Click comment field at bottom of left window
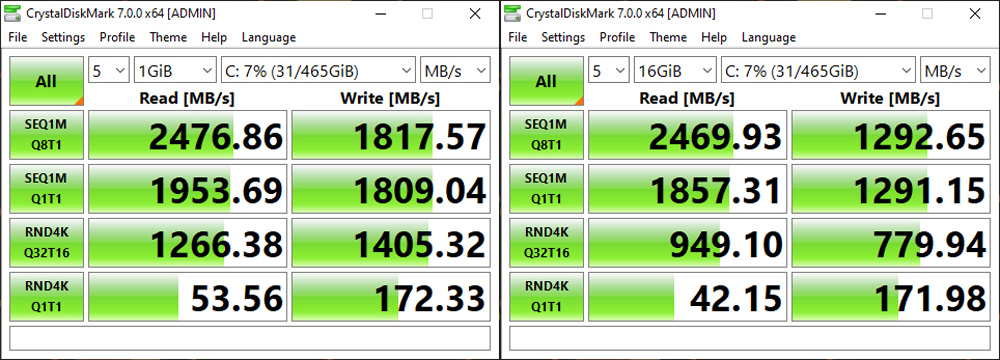The image size is (1000, 360). coord(250,338)
